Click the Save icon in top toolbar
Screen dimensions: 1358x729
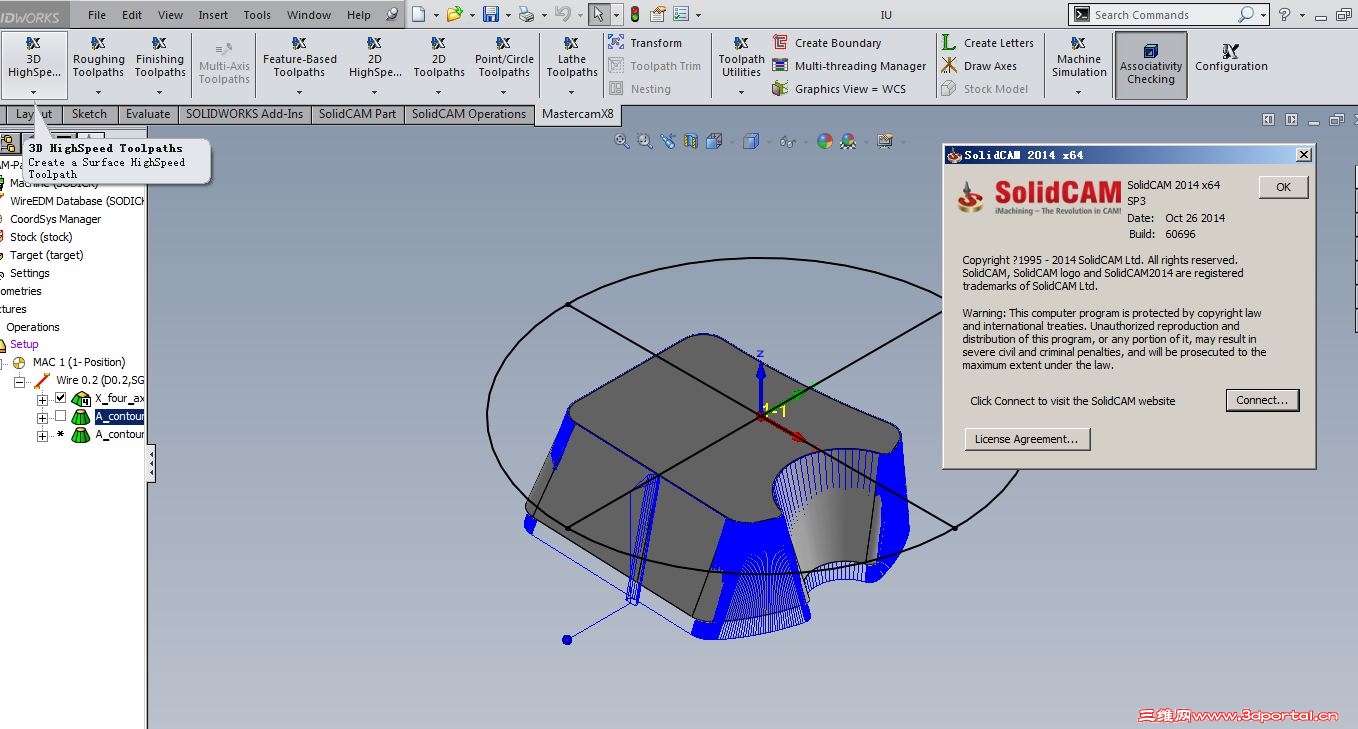[x=491, y=15]
